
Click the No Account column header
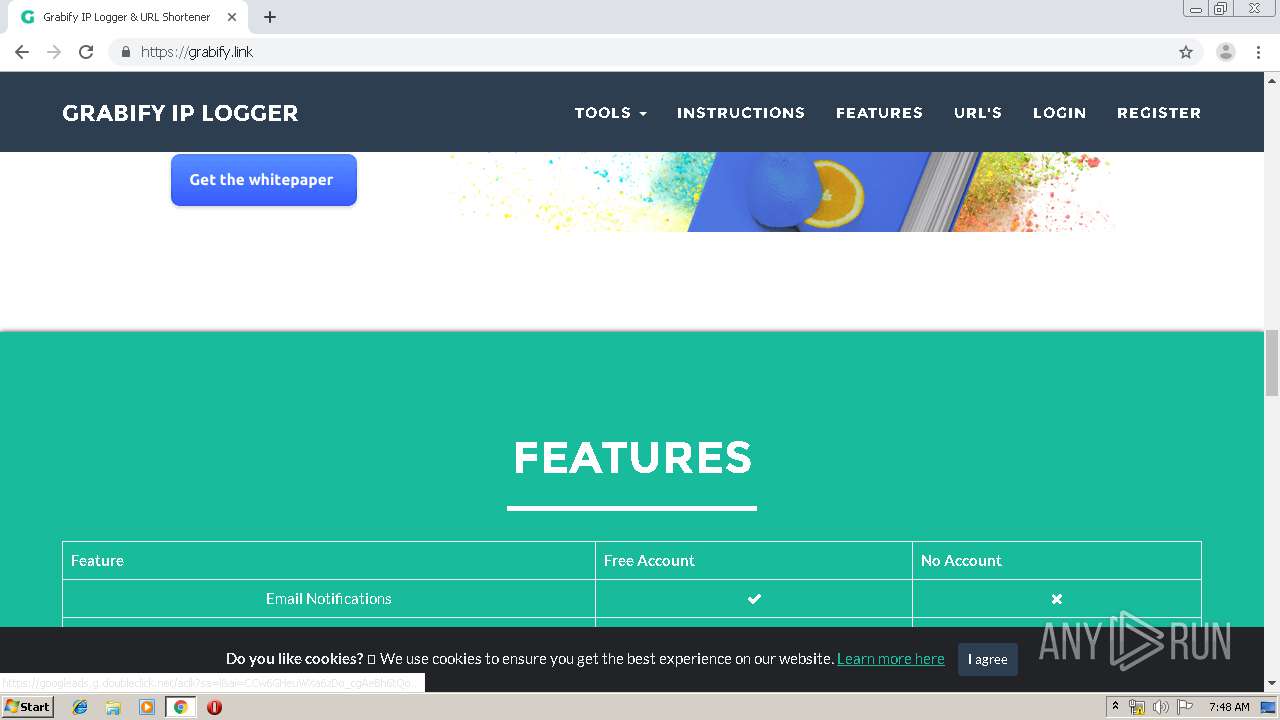coord(1057,561)
